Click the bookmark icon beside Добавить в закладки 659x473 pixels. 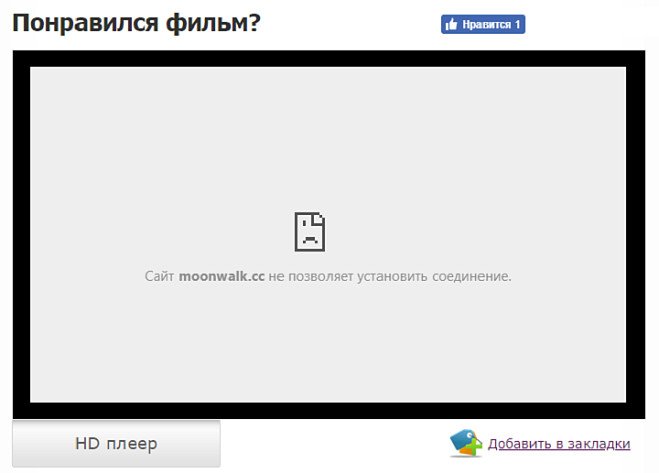coord(466,442)
